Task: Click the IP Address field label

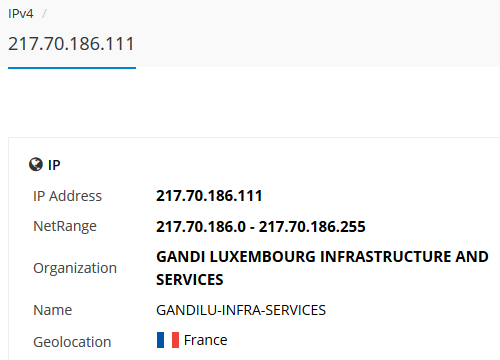Action: point(68,196)
